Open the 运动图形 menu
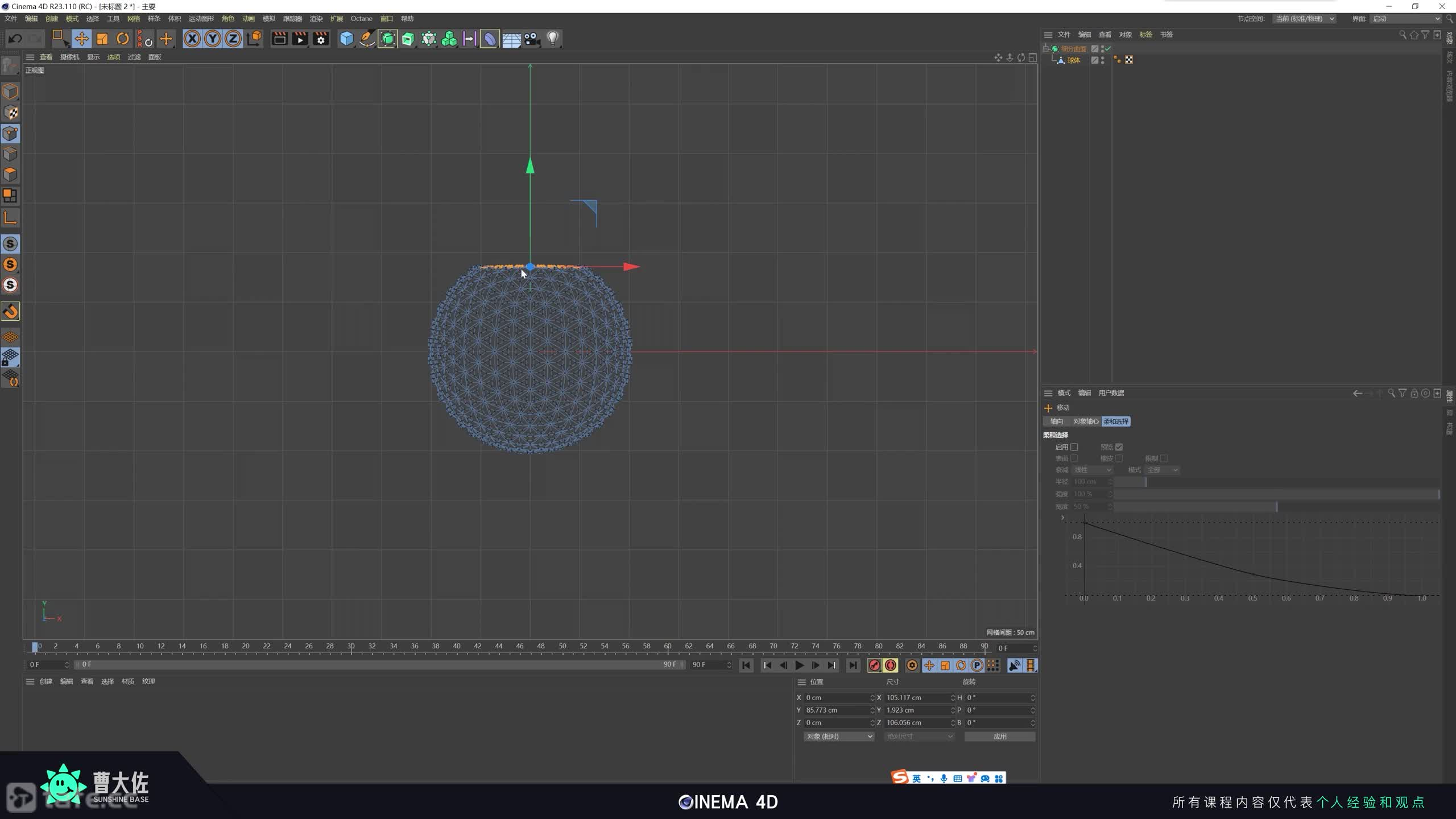The width and height of the screenshot is (1456, 819). [x=201, y=19]
